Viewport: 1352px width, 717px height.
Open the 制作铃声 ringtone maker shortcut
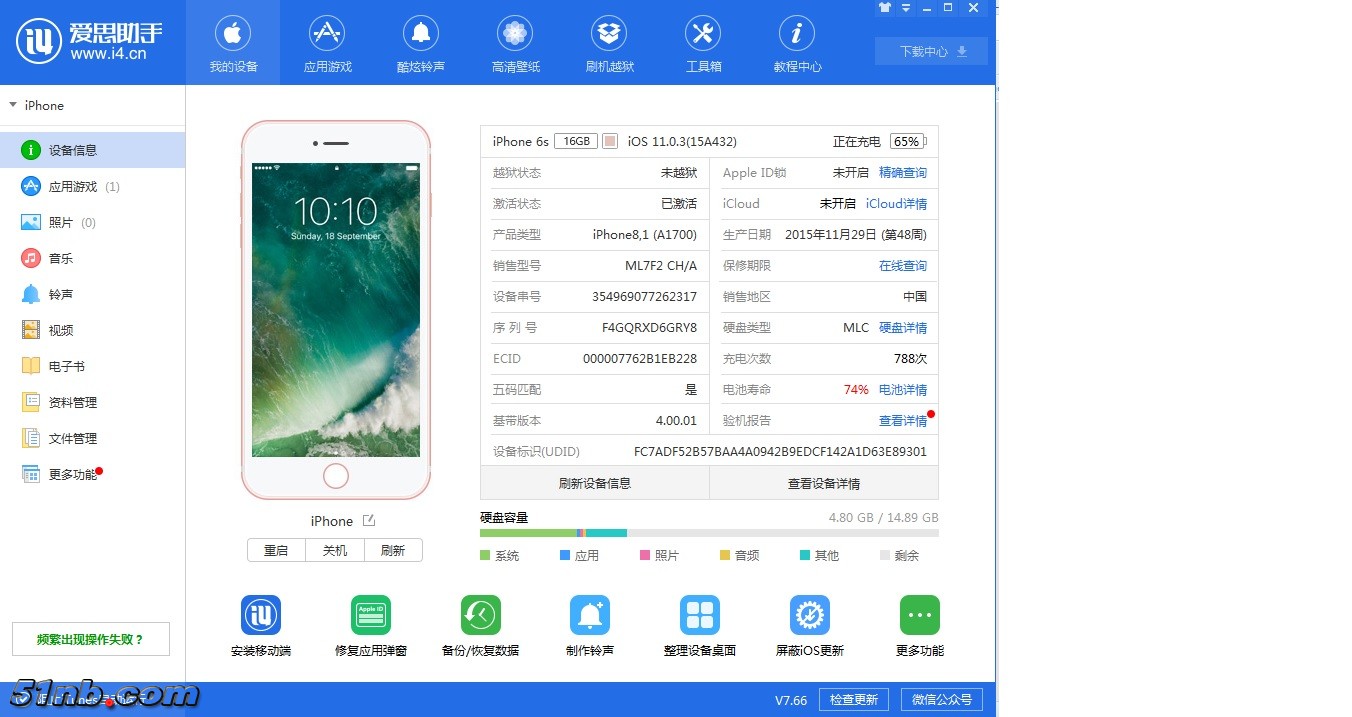[x=590, y=615]
